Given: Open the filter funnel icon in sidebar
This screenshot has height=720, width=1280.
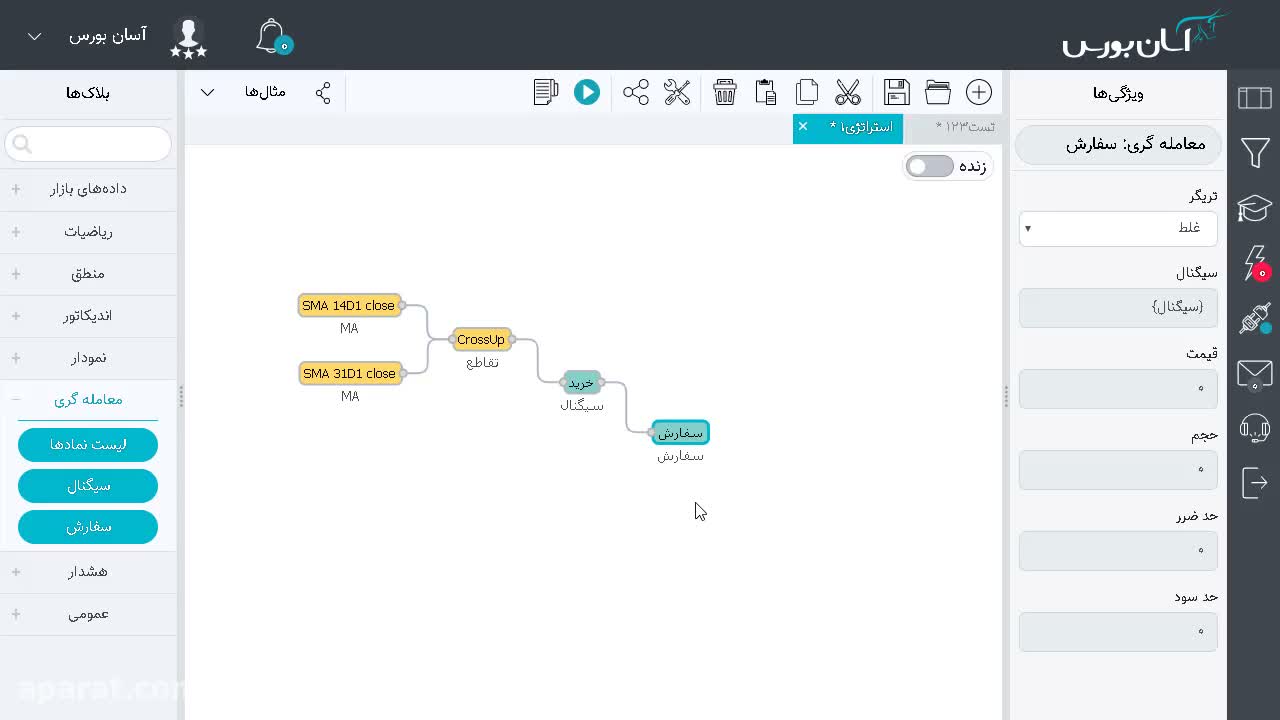Looking at the screenshot, I should (1254, 152).
